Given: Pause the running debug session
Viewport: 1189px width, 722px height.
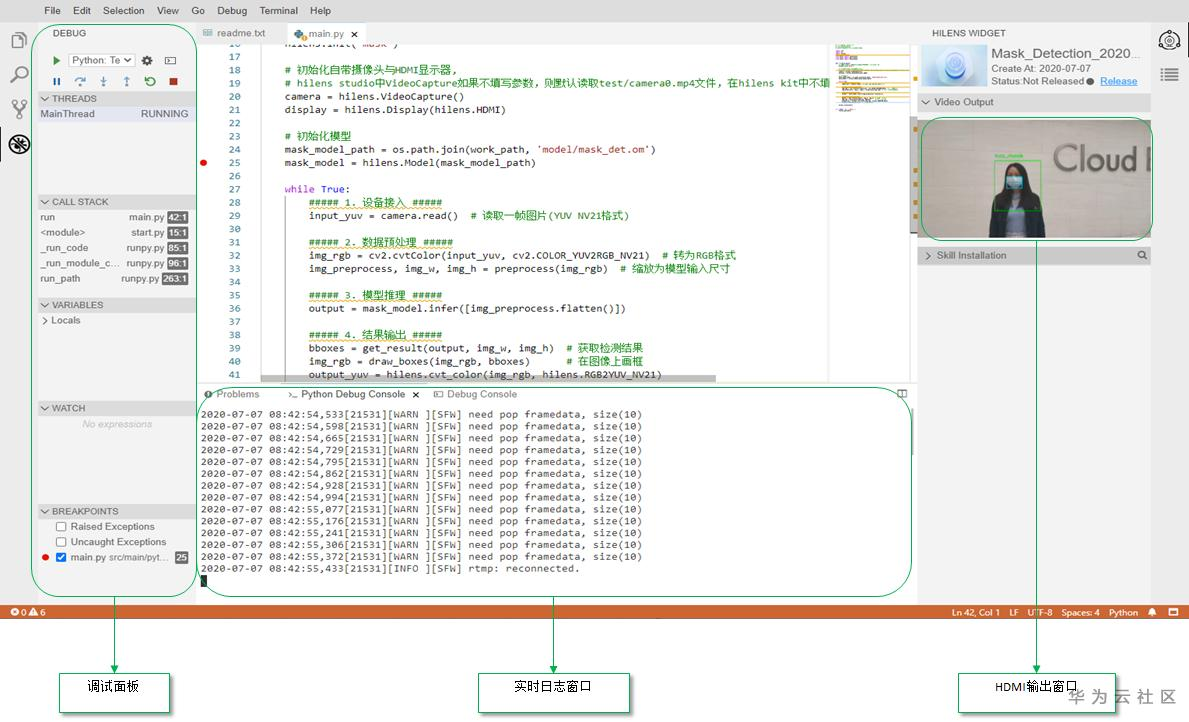Looking at the screenshot, I should point(57,81).
